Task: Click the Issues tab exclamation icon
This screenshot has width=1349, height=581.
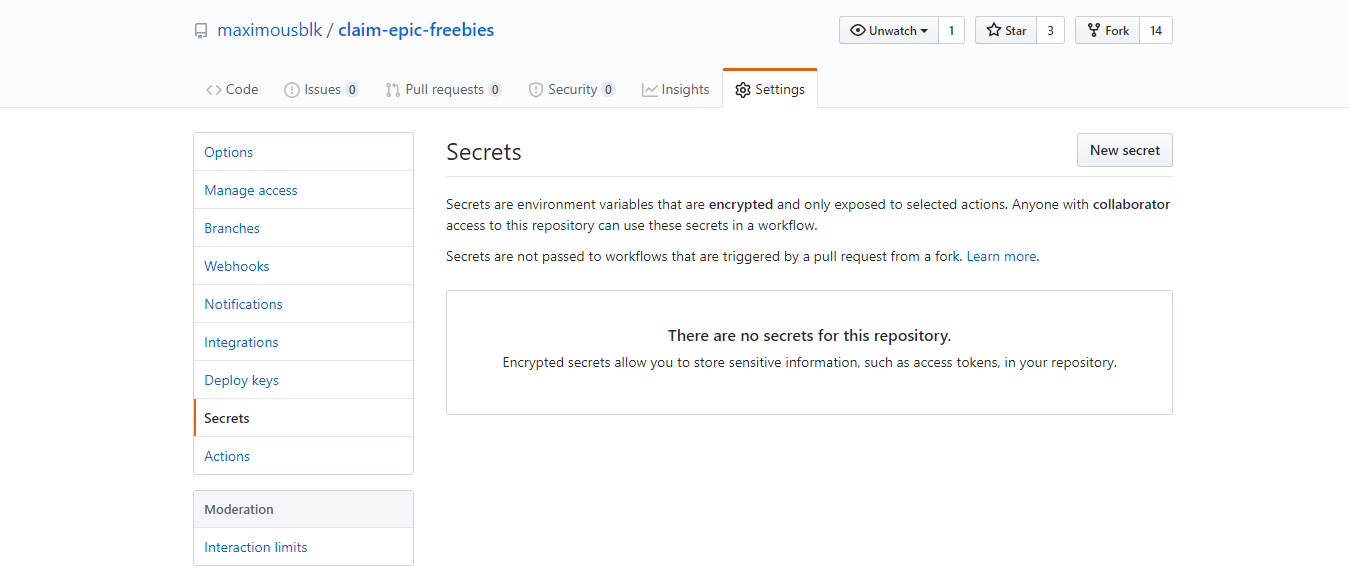Action: point(292,90)
